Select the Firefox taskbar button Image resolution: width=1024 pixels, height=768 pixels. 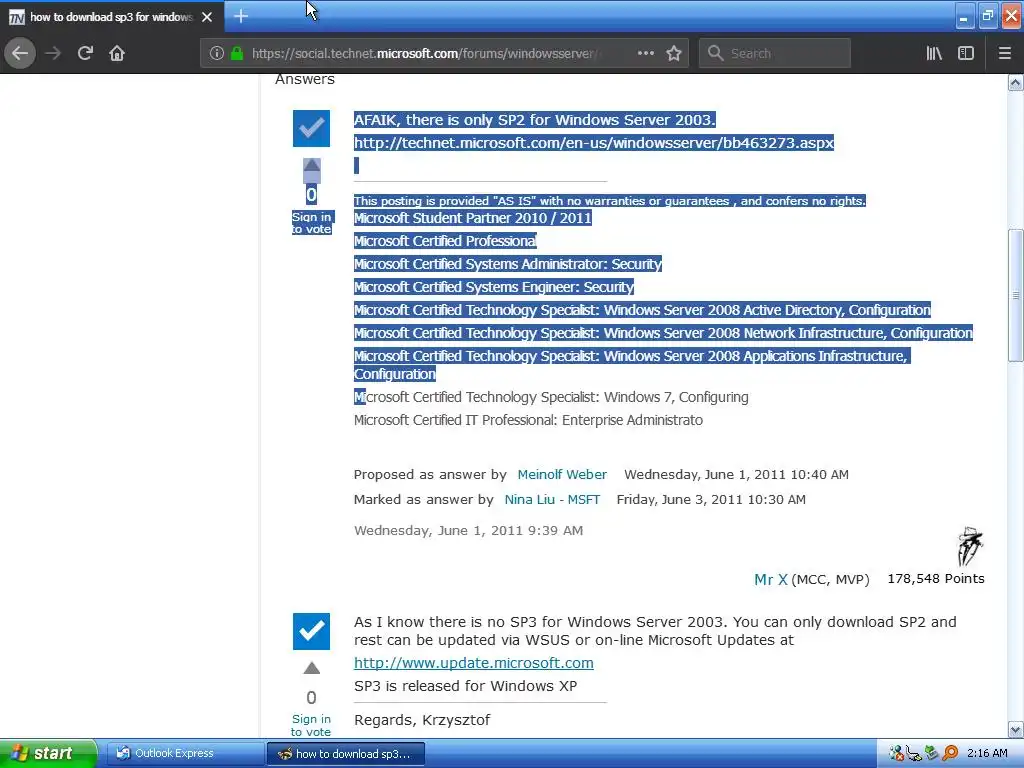[x=345, y=754]
